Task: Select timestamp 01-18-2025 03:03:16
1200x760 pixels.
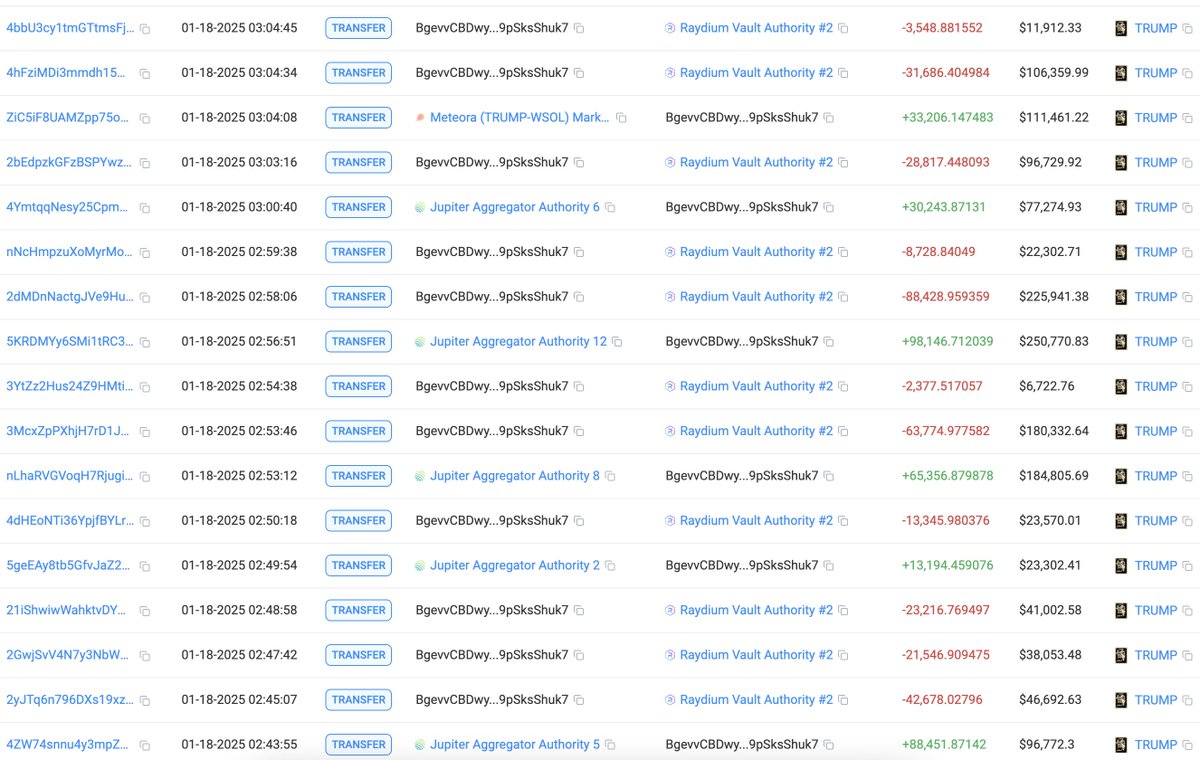Action: (239, 162)
